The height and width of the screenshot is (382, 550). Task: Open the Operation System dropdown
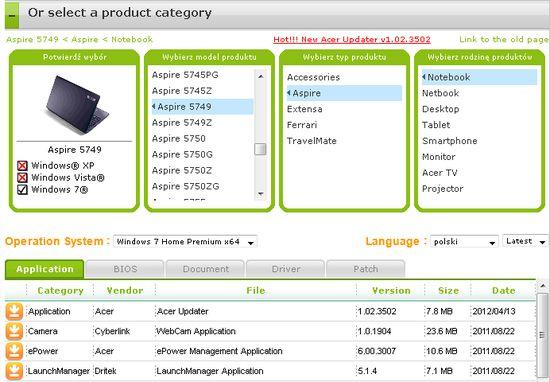185,242
